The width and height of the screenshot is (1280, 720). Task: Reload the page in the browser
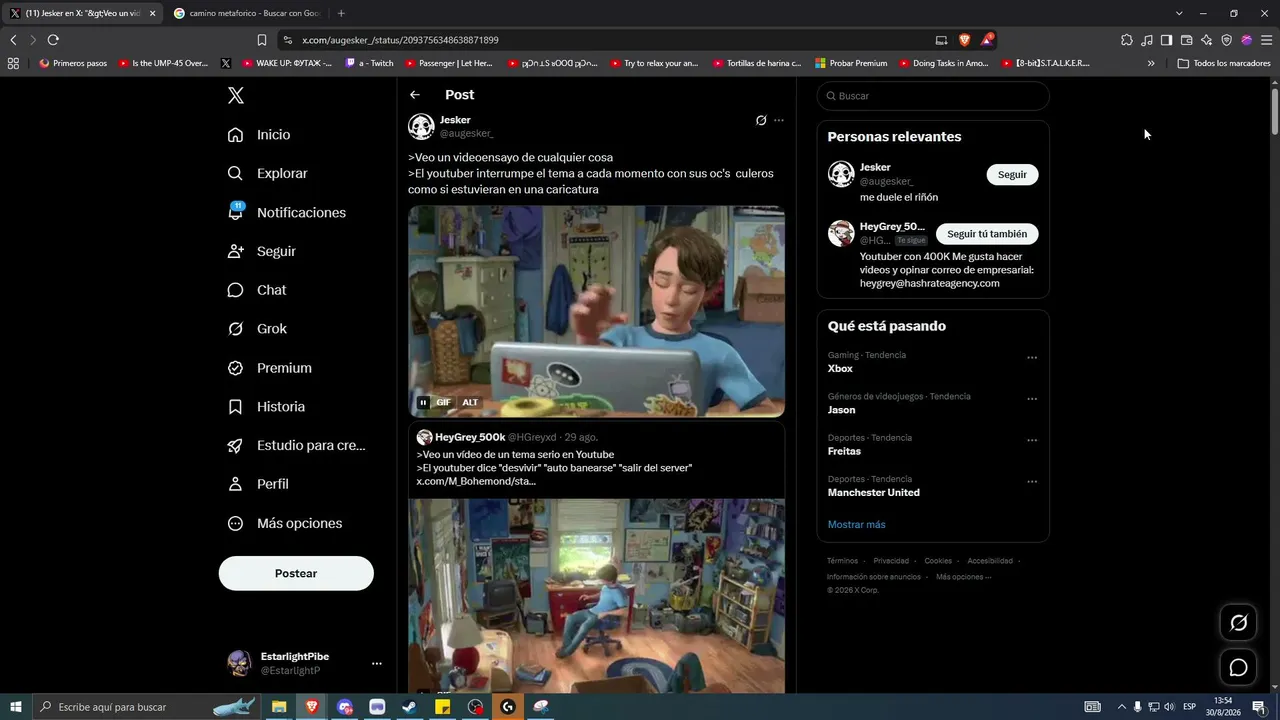click(x=53, y=40)
